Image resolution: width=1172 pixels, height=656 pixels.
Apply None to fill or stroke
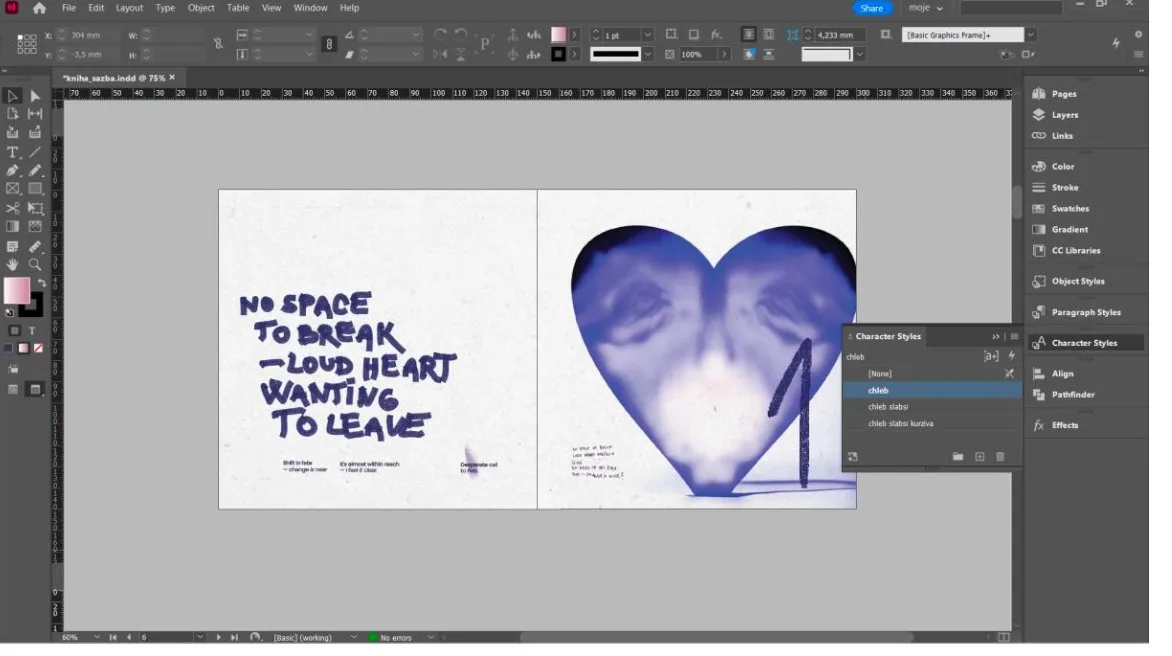[x=38, y=348]
